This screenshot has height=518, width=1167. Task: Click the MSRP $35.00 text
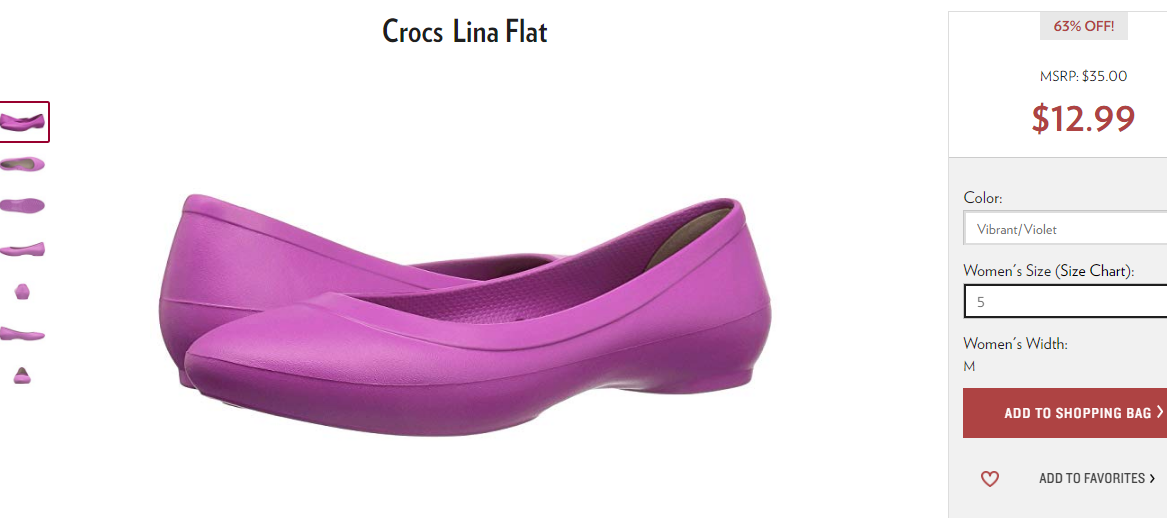point(1083,76)
